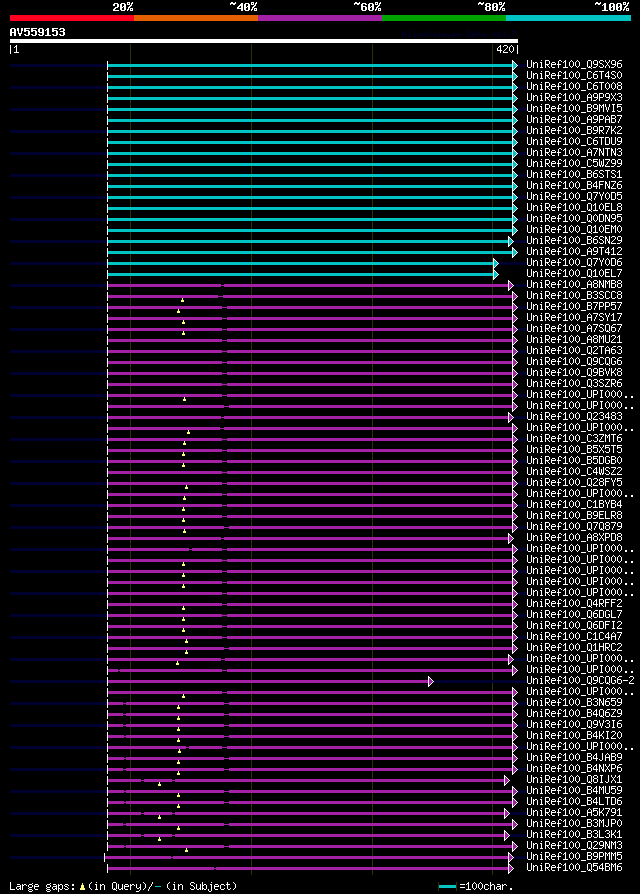Click the green ~80% legend segment
640x894 pixels.
pos(444,18)
